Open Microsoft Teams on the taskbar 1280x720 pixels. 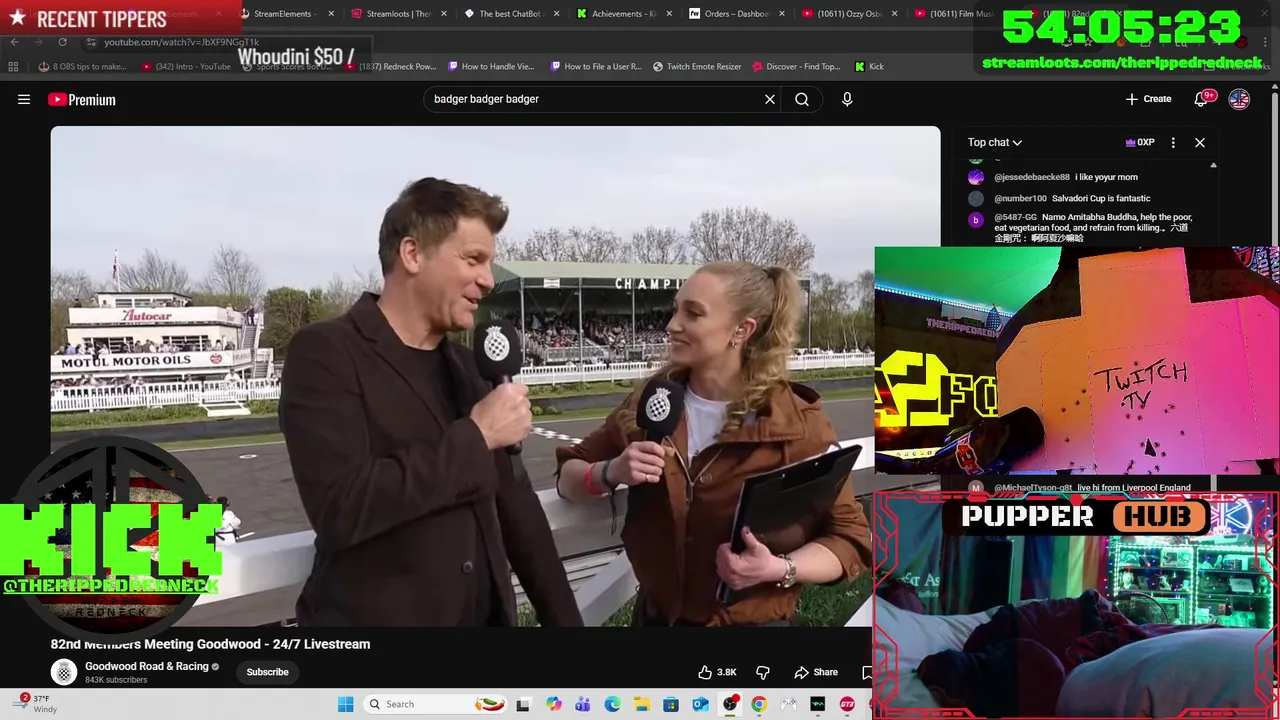click(583, 704)
